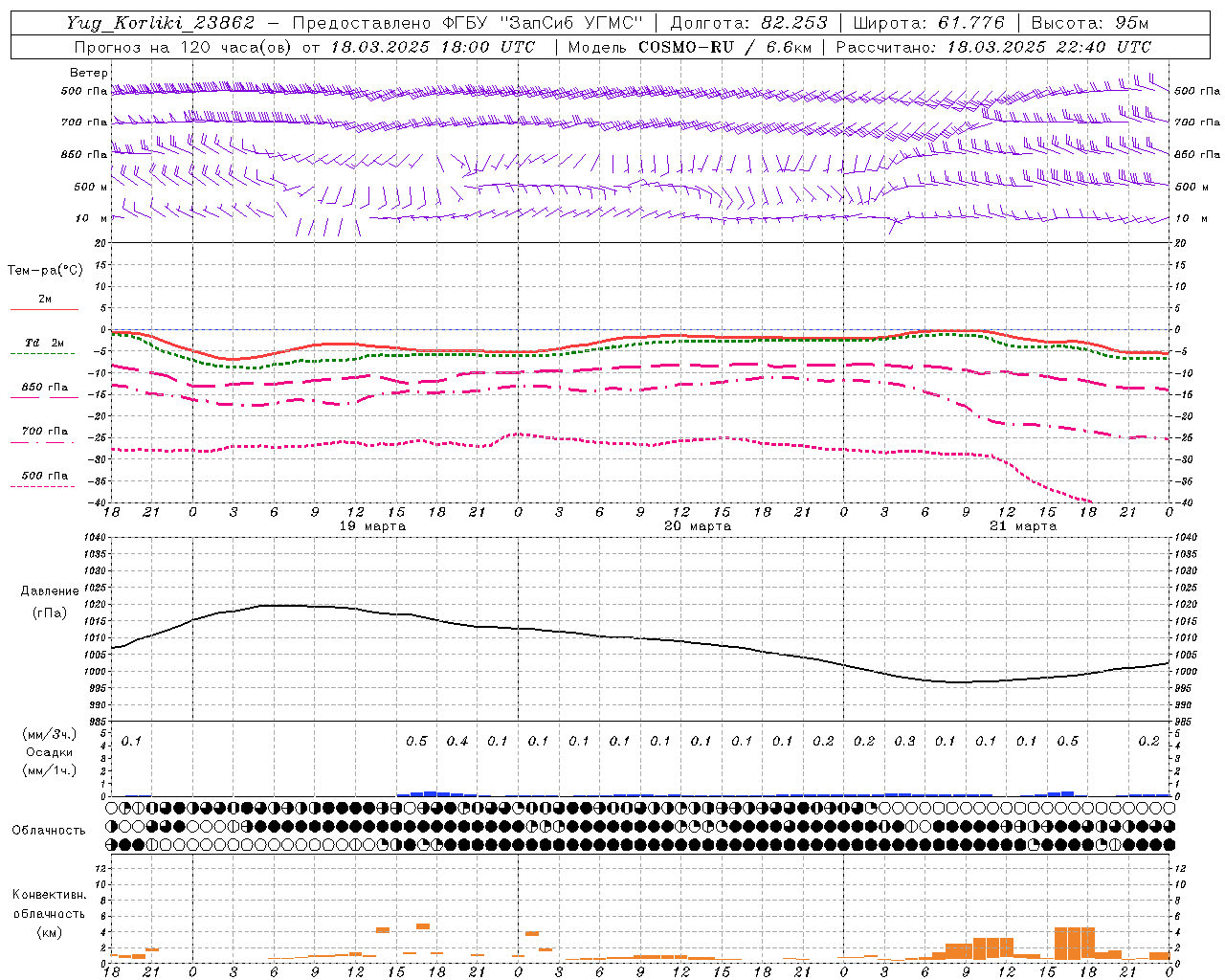Click the "Давление" pressure panel label
Screen dimensions: 1225x980
50,591
